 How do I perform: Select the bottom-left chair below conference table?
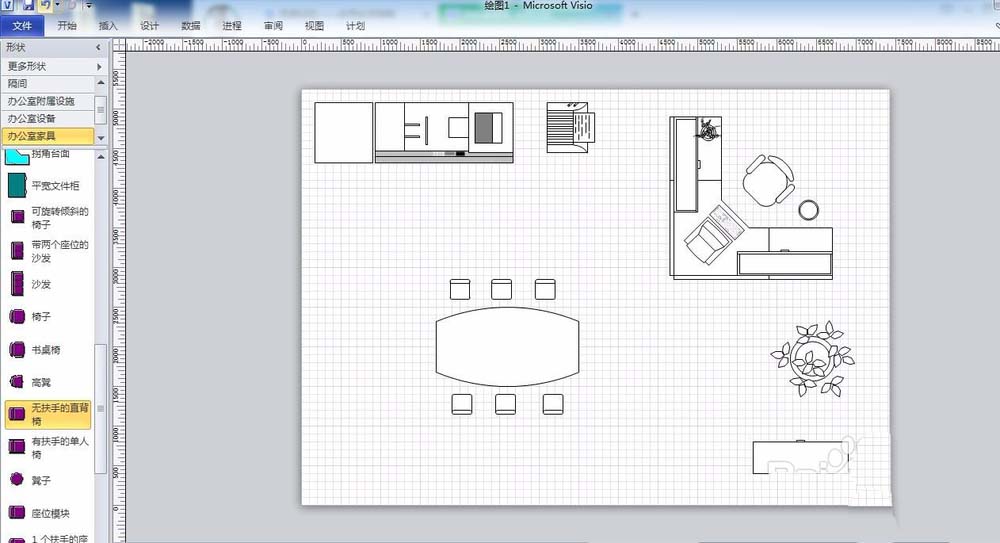click(462, 404)
